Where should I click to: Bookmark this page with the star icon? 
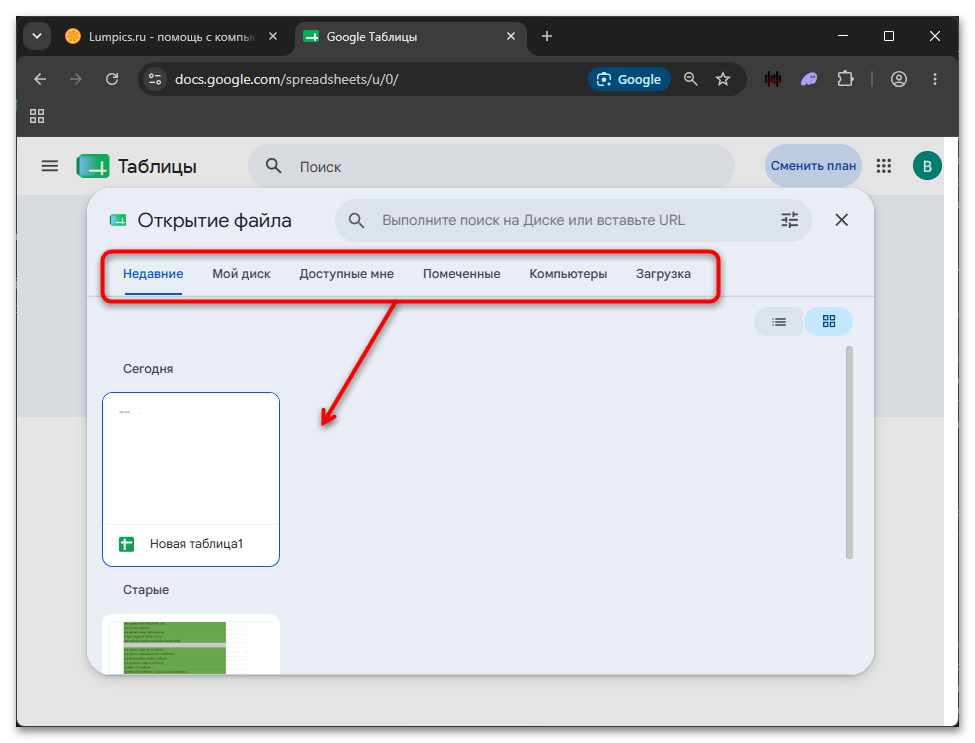[723, 79]
